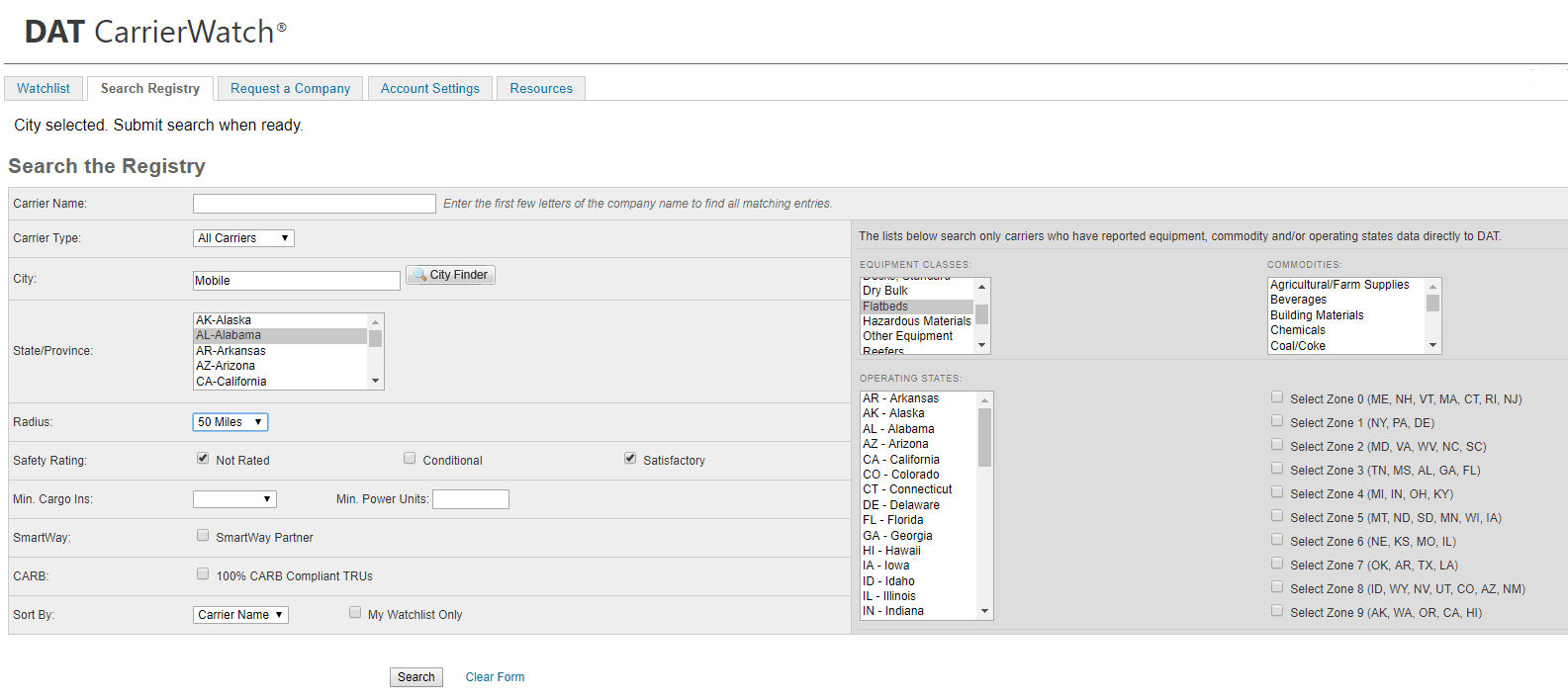Open the Carrier Type dropdown

[243, 238]
